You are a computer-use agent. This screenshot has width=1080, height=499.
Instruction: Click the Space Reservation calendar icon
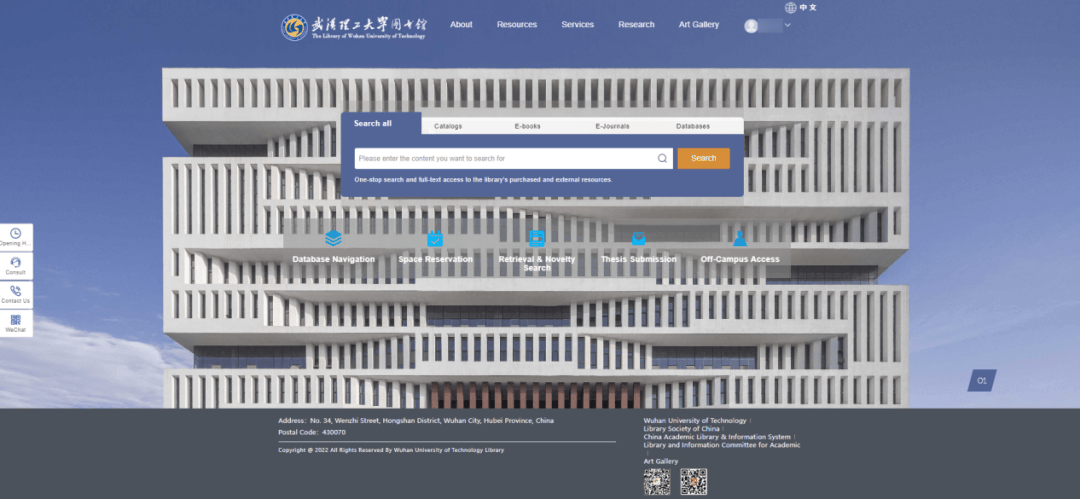click(435, 238)
